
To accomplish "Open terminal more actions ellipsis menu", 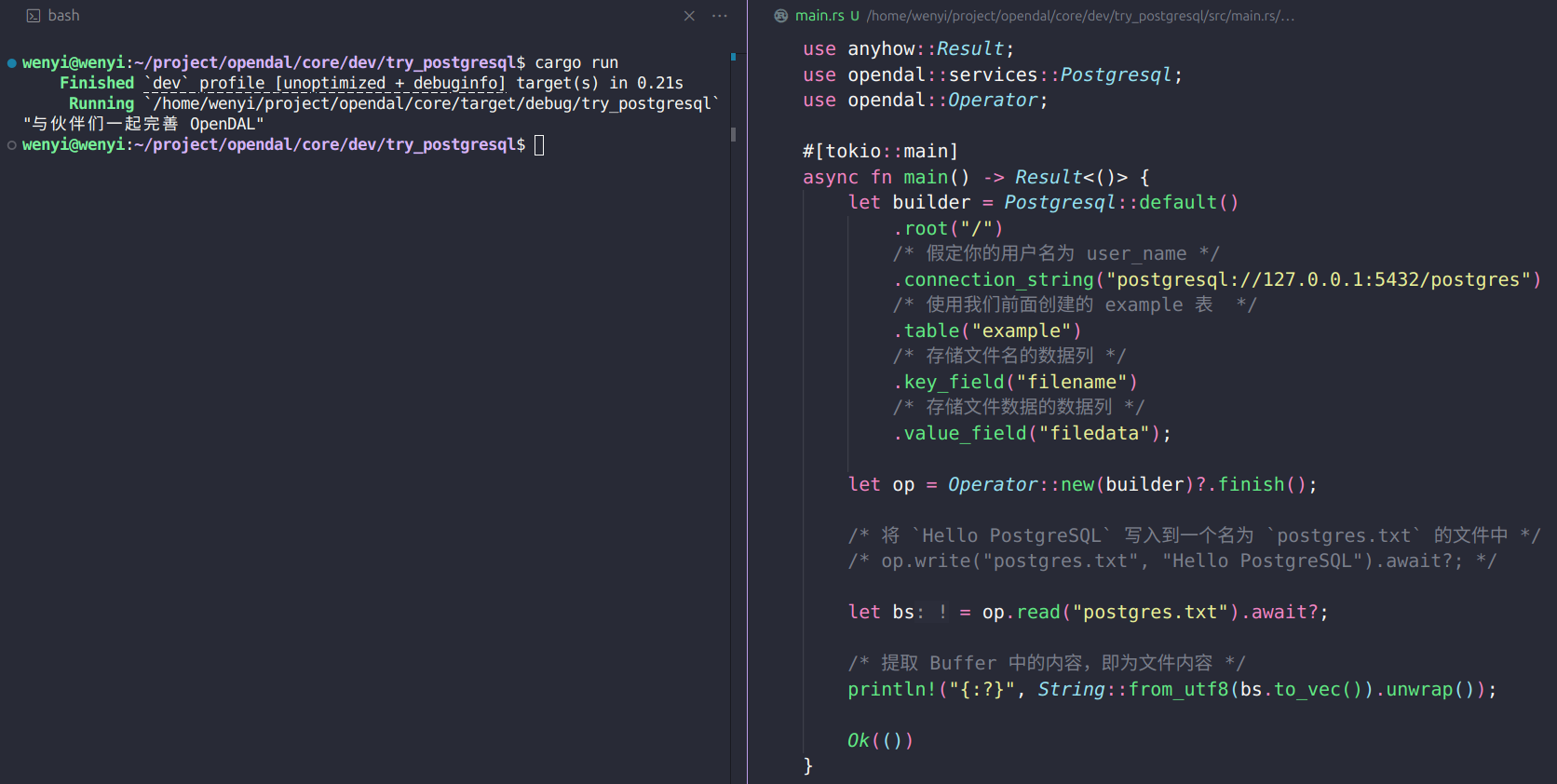I will pos(719,16).
